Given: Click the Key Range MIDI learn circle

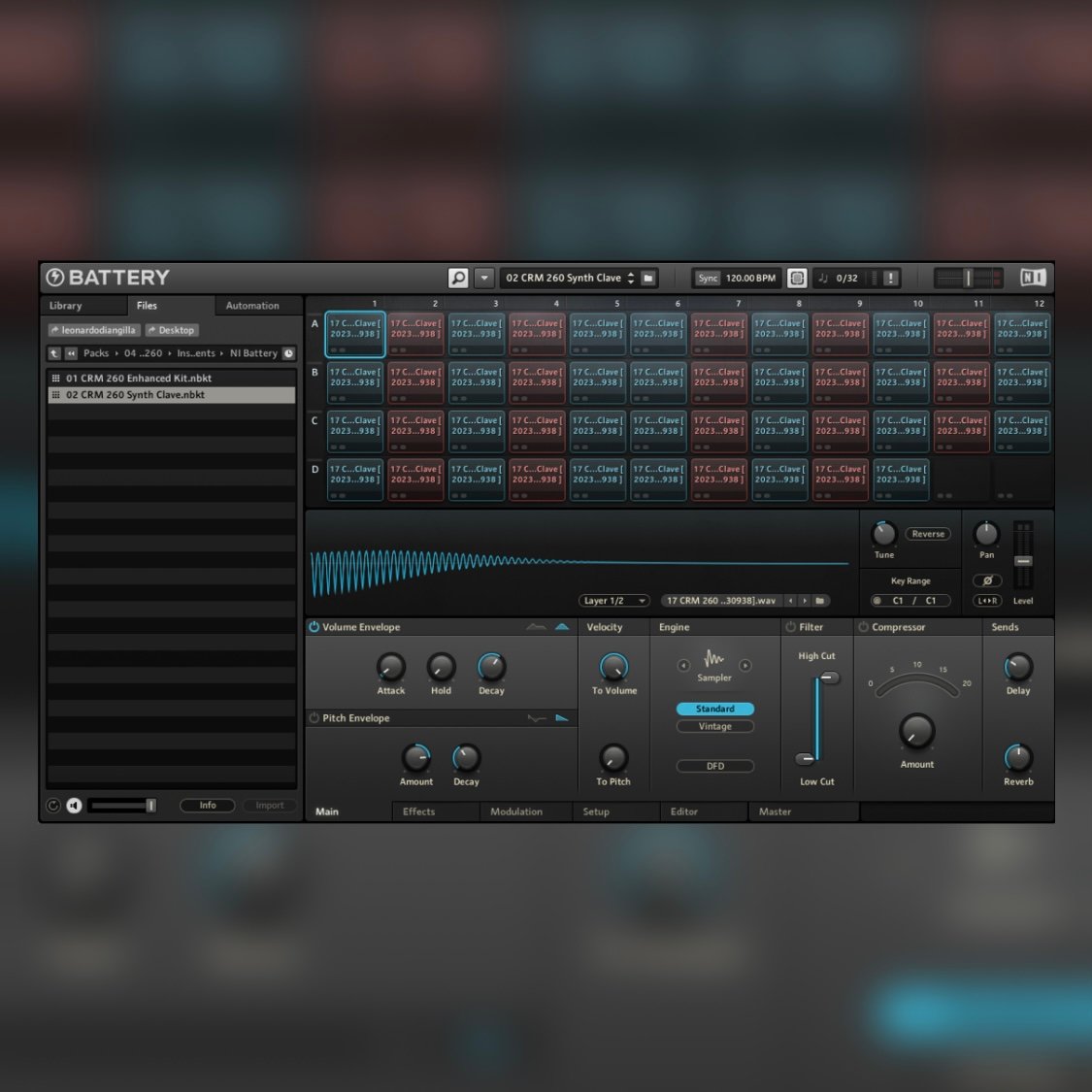Looking at the screenshot, I should click(877, 601).
